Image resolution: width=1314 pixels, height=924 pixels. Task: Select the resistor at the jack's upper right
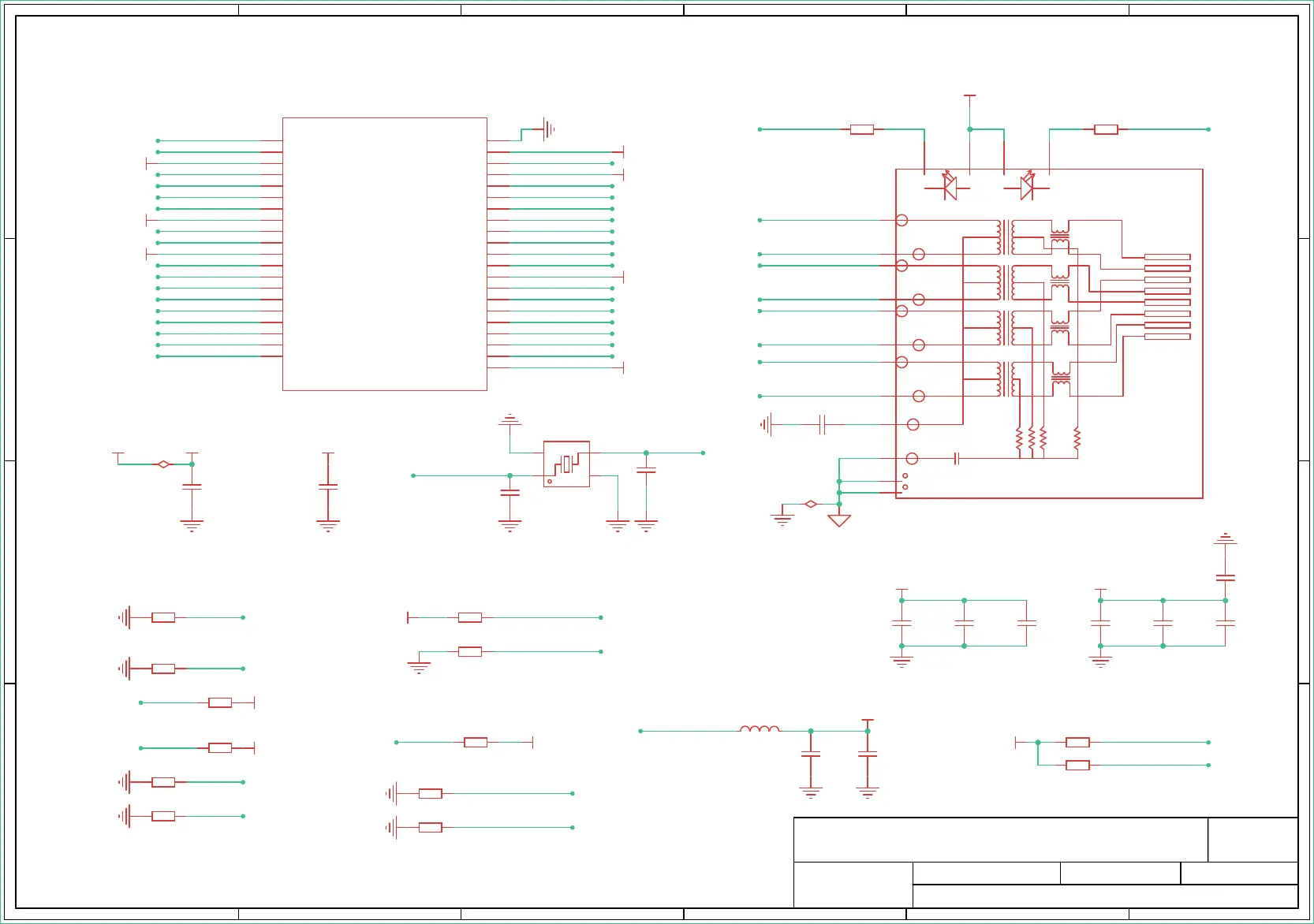1106,129
